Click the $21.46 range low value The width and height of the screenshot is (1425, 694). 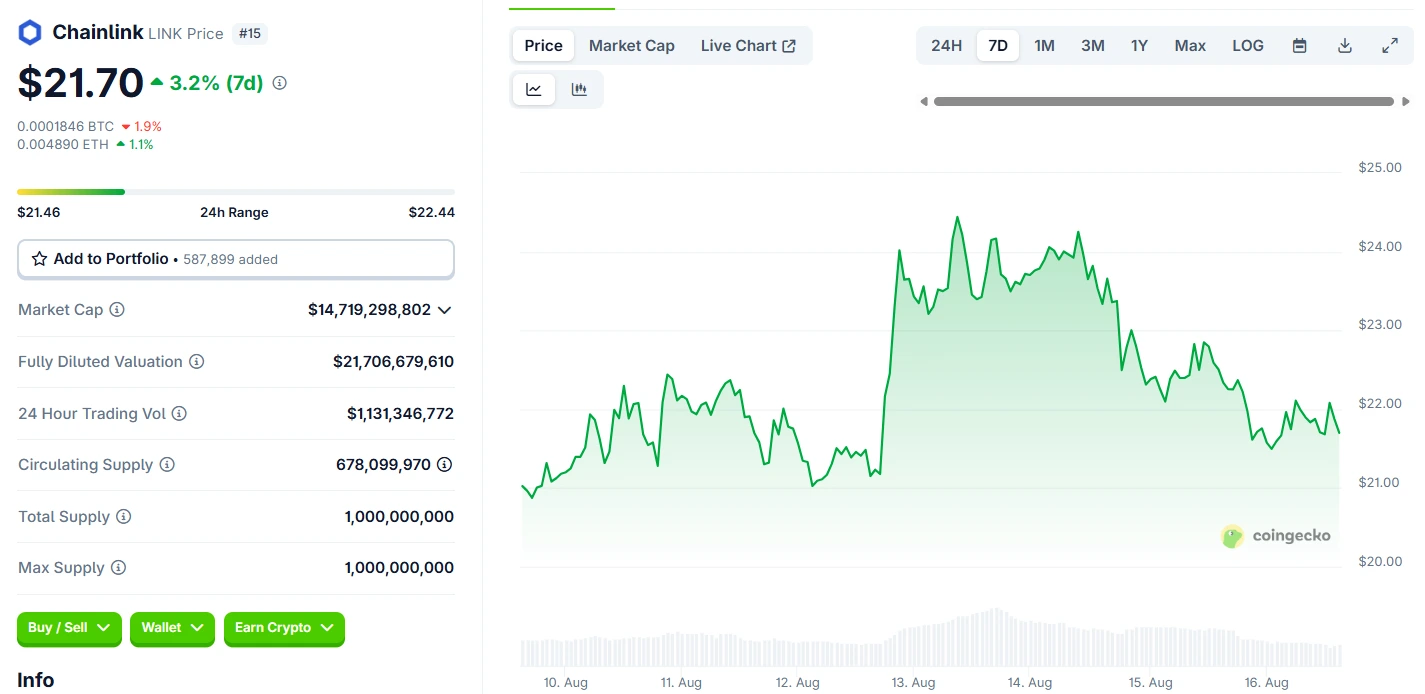pos(39,212)
